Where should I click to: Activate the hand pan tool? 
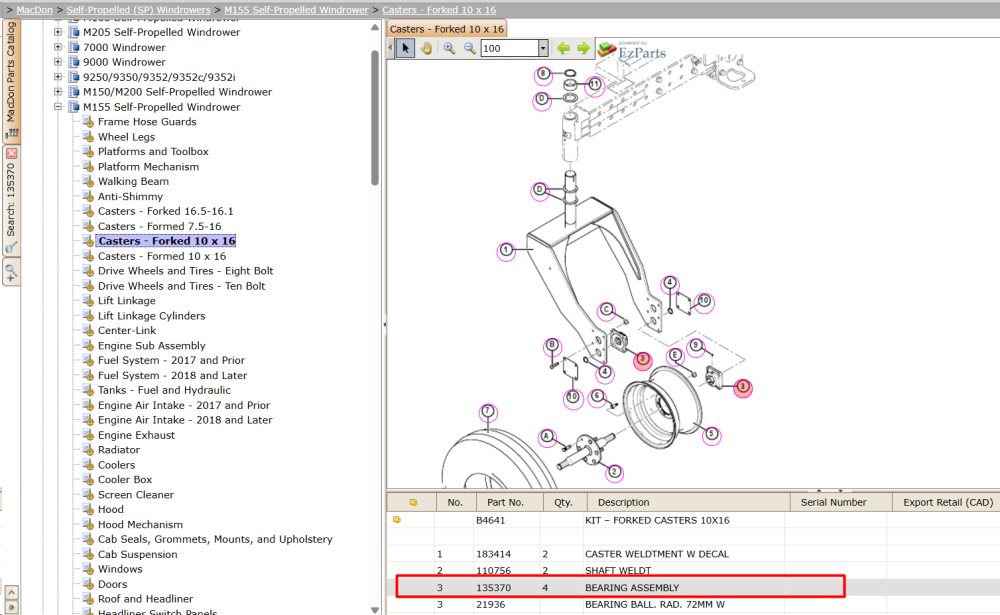[x=426, y=48]
